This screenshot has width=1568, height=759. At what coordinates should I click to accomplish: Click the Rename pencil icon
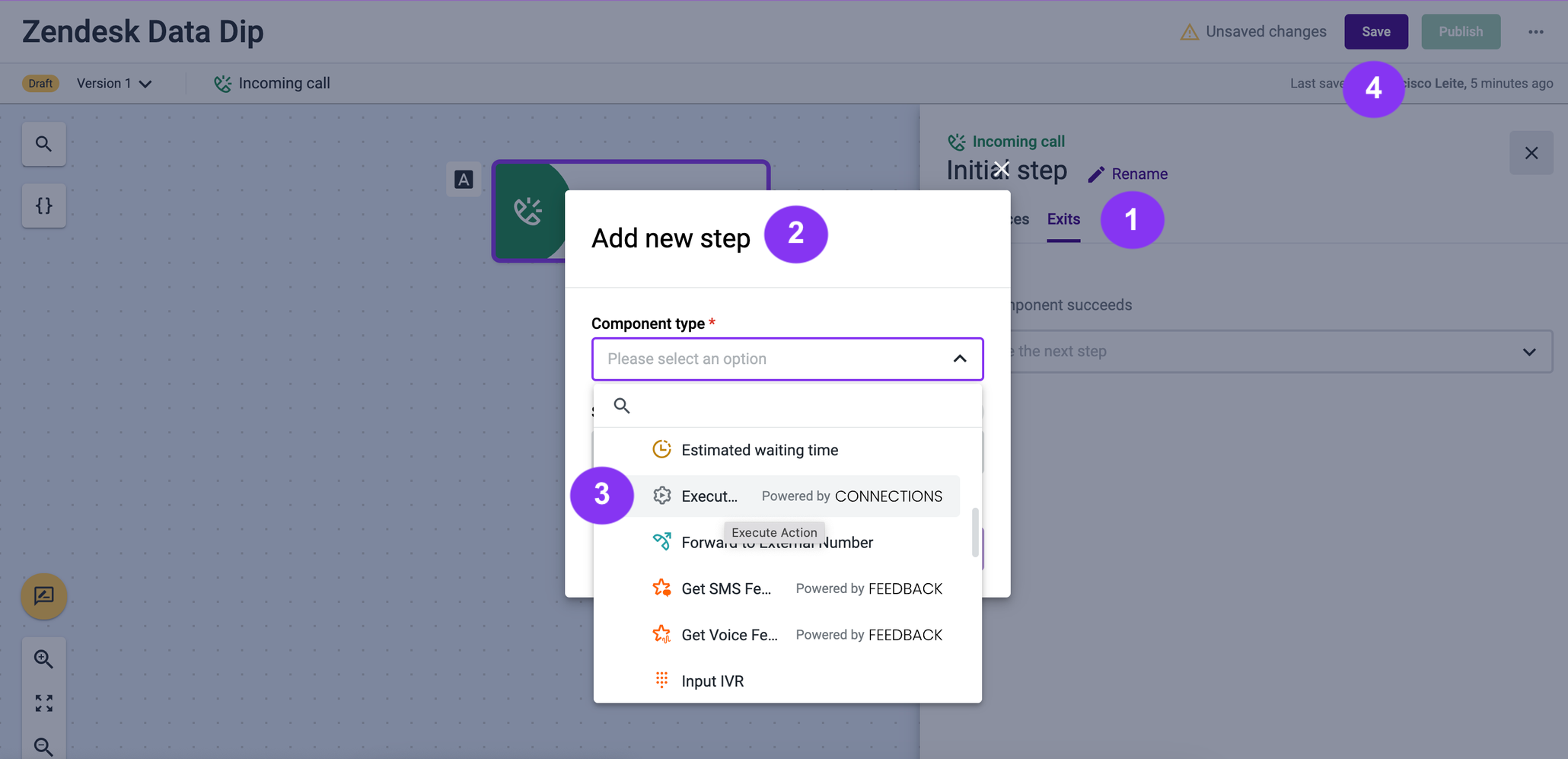(1096, 174)
